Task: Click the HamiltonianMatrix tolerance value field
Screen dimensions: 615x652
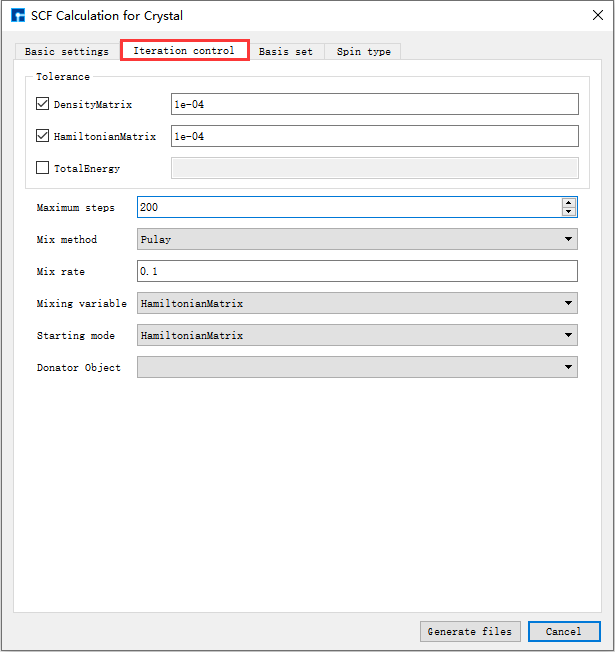Action: pyautogui.click(x=374, y=136)
